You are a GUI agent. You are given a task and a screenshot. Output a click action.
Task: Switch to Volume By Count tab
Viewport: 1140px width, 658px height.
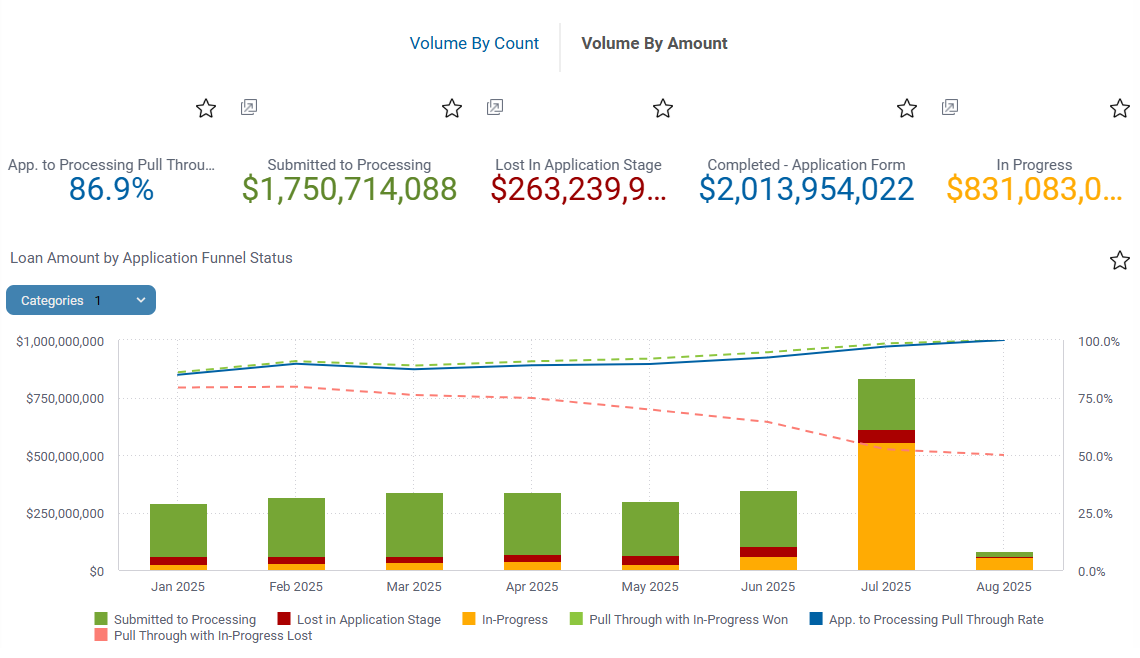[x=474, y=44]
